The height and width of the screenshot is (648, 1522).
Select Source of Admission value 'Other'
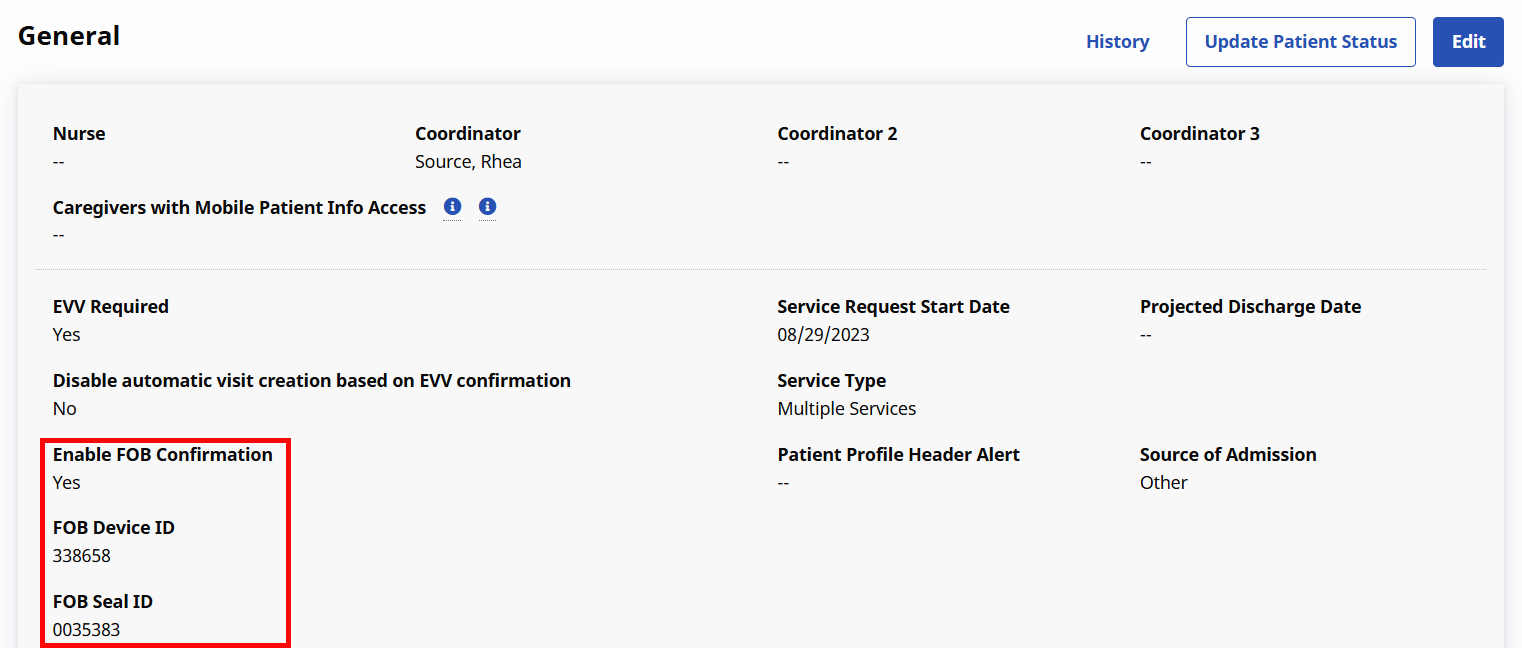(1163, 482)
